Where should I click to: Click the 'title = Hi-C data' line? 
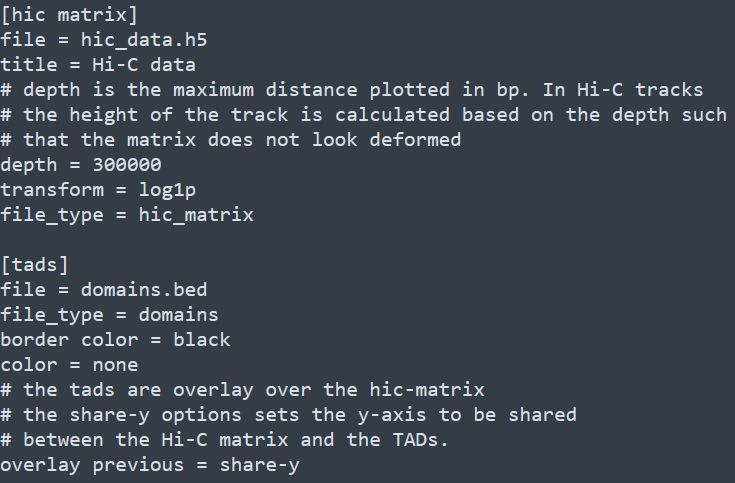pyautogui.click(x=98, y=65)
